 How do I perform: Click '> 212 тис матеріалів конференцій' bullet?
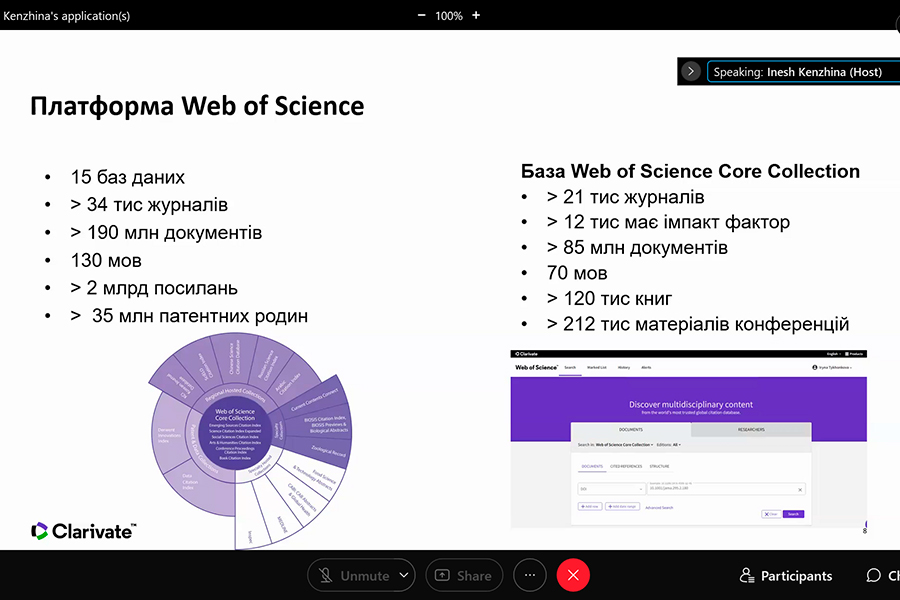(x=698, y=324)
